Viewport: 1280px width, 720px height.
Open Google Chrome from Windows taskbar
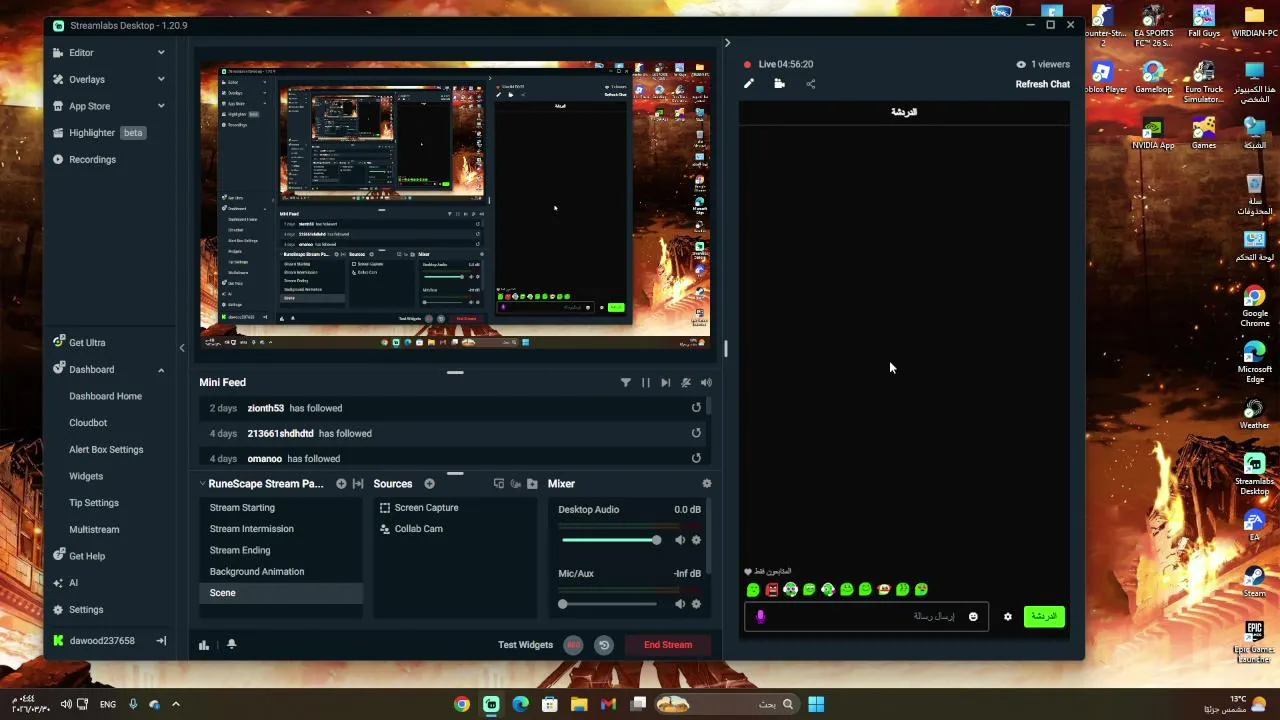pyautogui.click(x=461, y=704)
